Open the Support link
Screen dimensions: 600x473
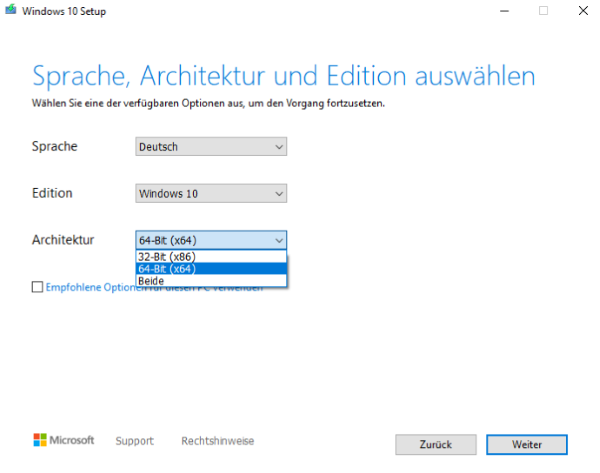[134, 441]
